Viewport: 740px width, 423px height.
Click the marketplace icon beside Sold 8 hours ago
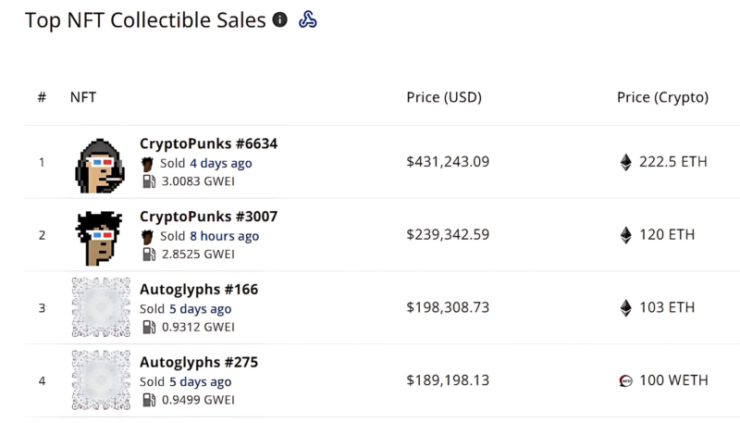(147, 237)
